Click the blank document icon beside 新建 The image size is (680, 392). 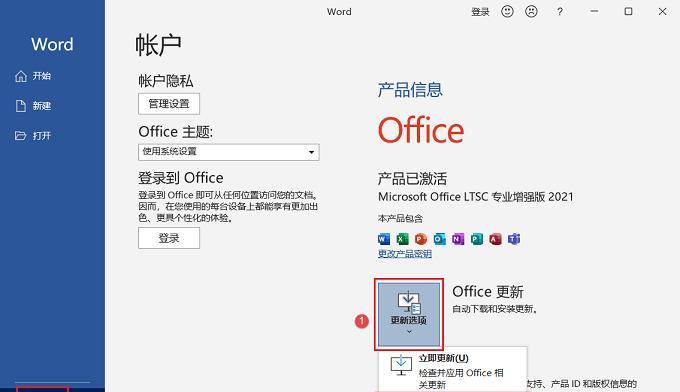21,106
